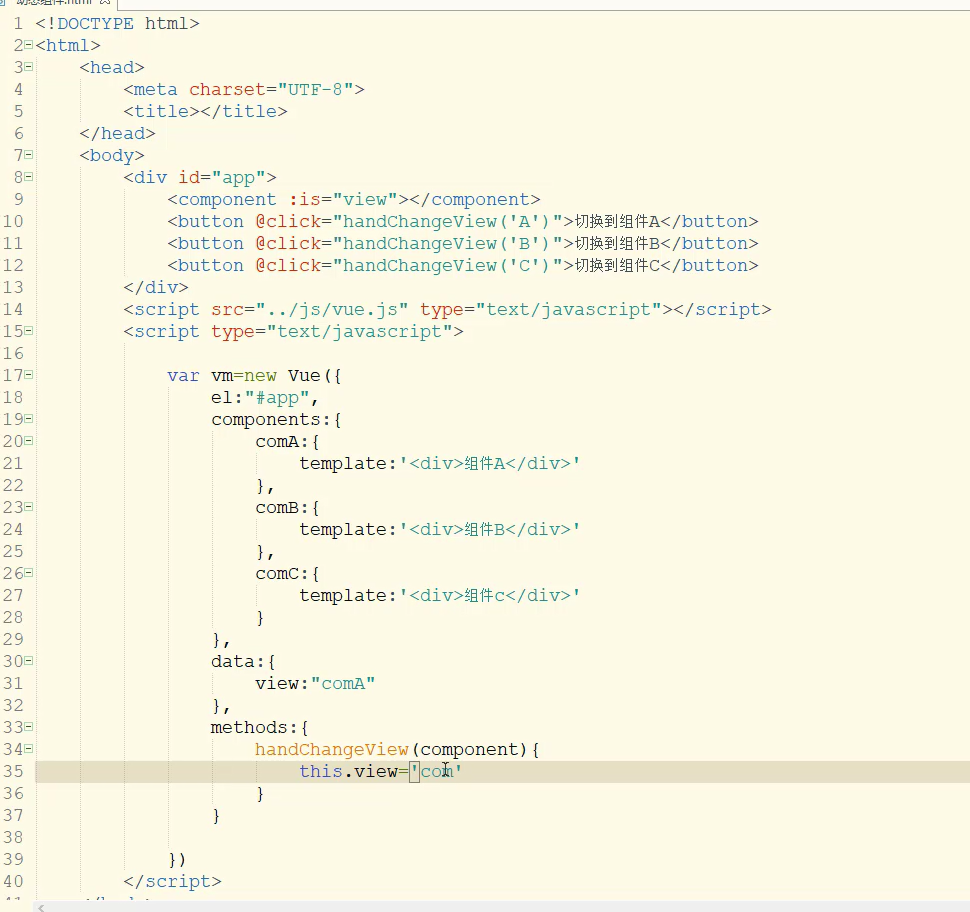Click the var keyword on line 17
The image size is (970, 912).
pyautogui.click(x=183, y=376)
